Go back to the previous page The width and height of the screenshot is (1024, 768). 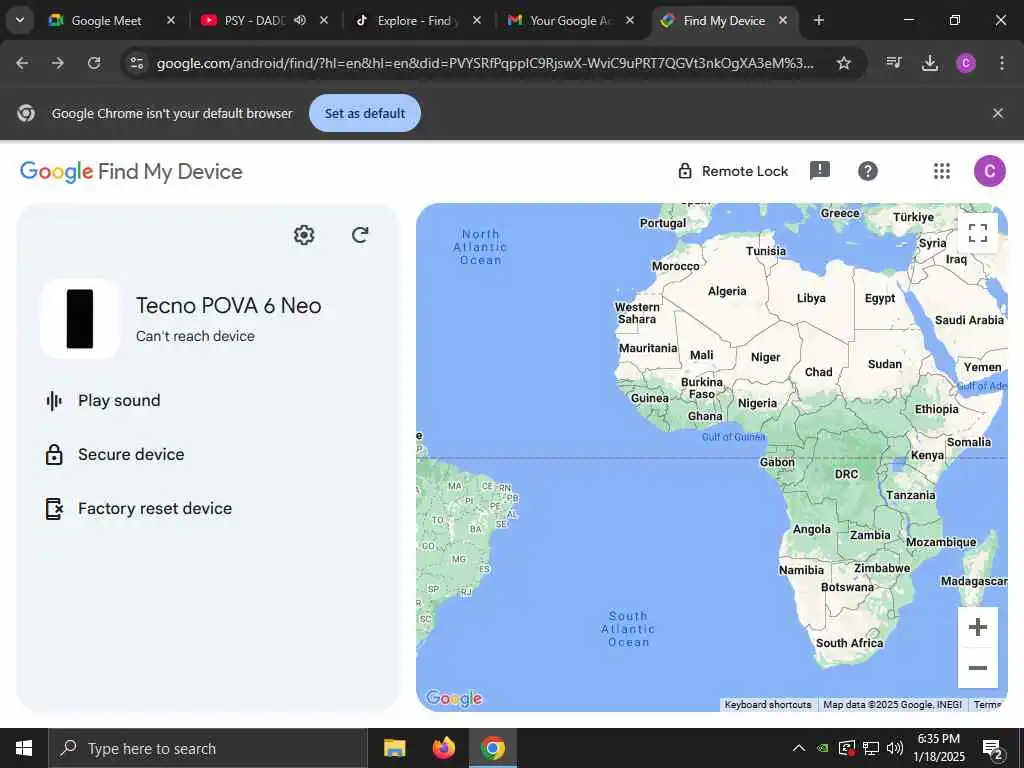[x=22, y=63]
